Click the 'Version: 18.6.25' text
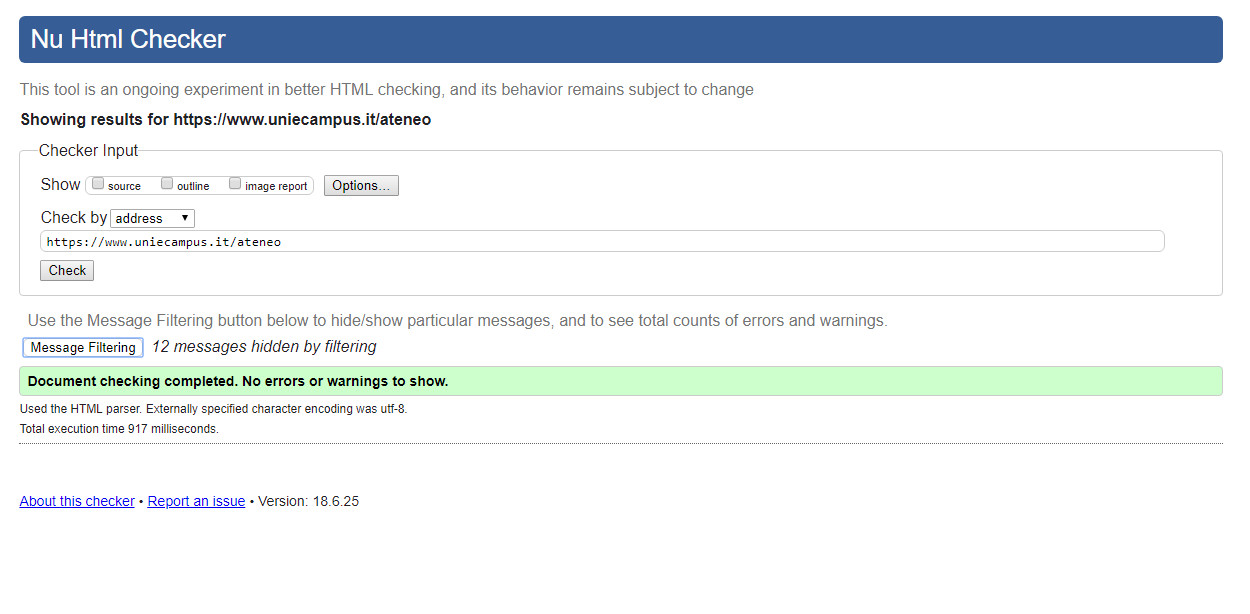This screenshot has height=614, width=1250. click(x=308, y=501)
